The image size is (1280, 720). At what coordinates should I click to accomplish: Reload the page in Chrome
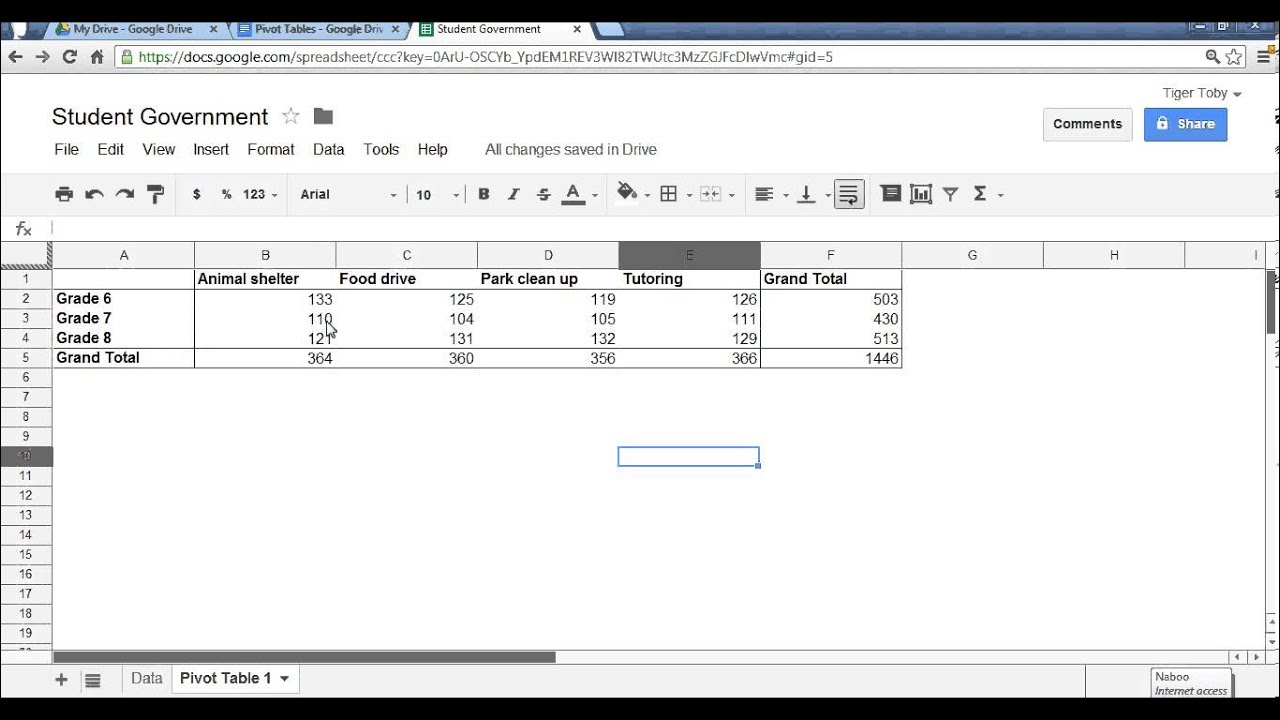point(70,57)
